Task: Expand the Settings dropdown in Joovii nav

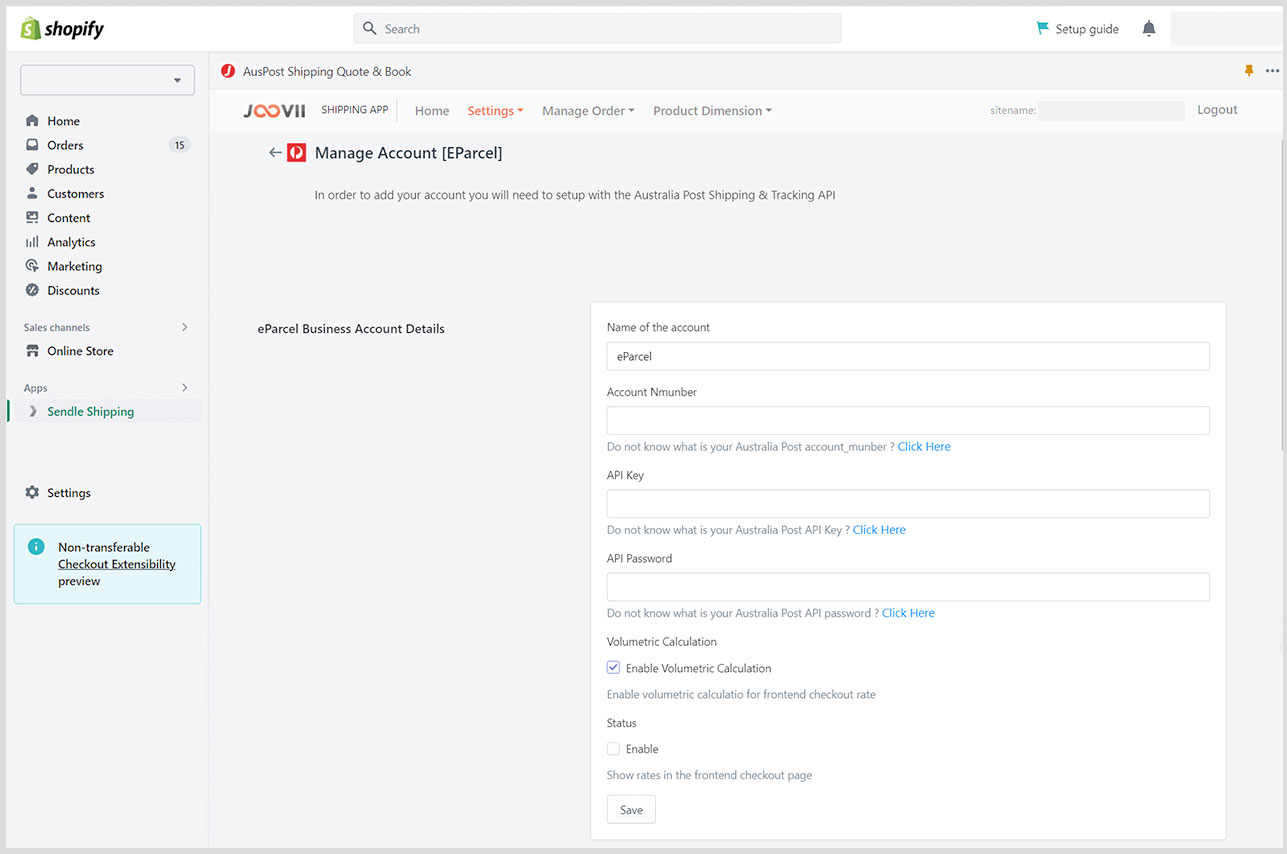Action: point(495,111)
